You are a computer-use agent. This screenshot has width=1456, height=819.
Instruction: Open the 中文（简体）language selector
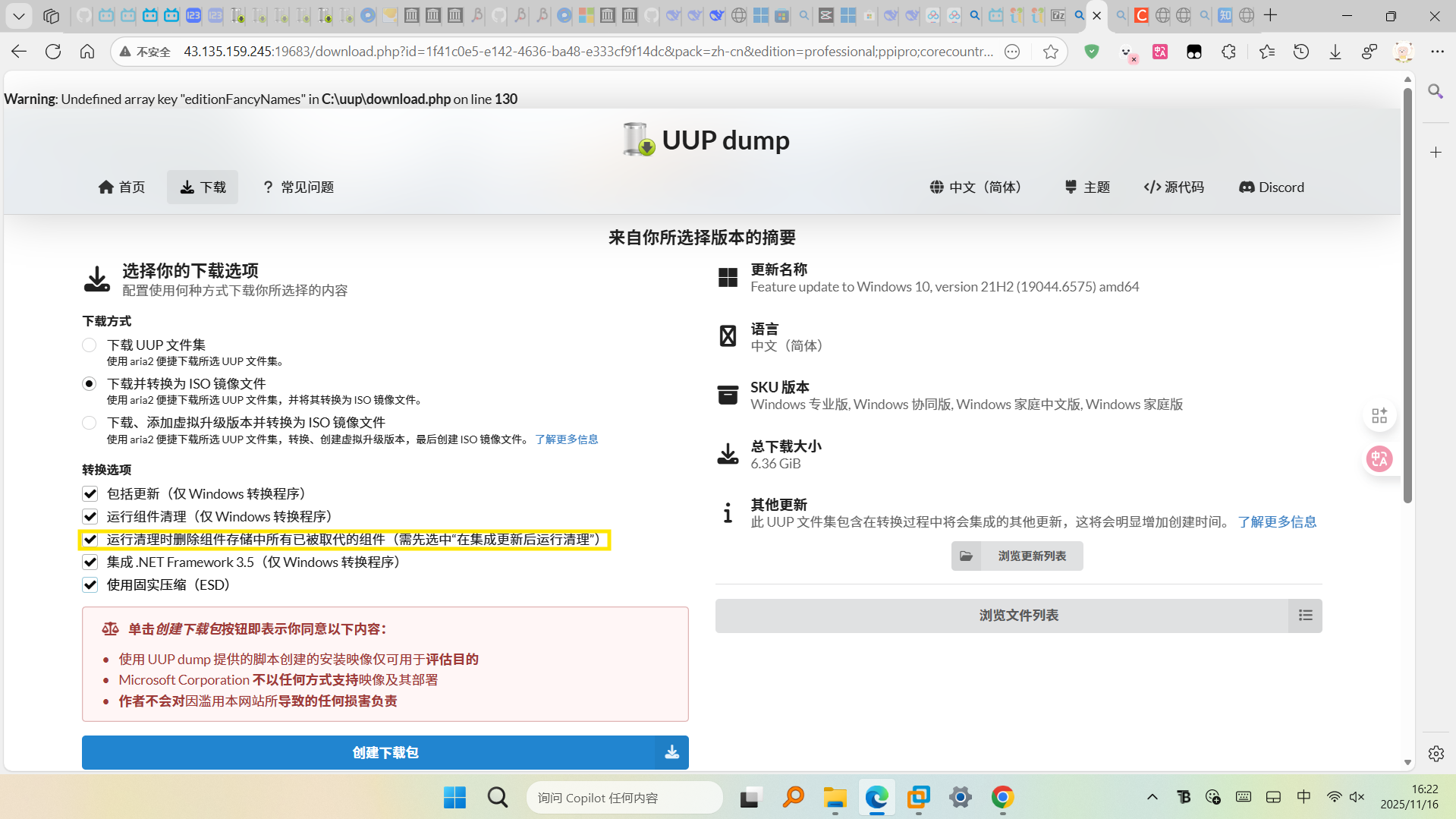click(x=976, y=187)
